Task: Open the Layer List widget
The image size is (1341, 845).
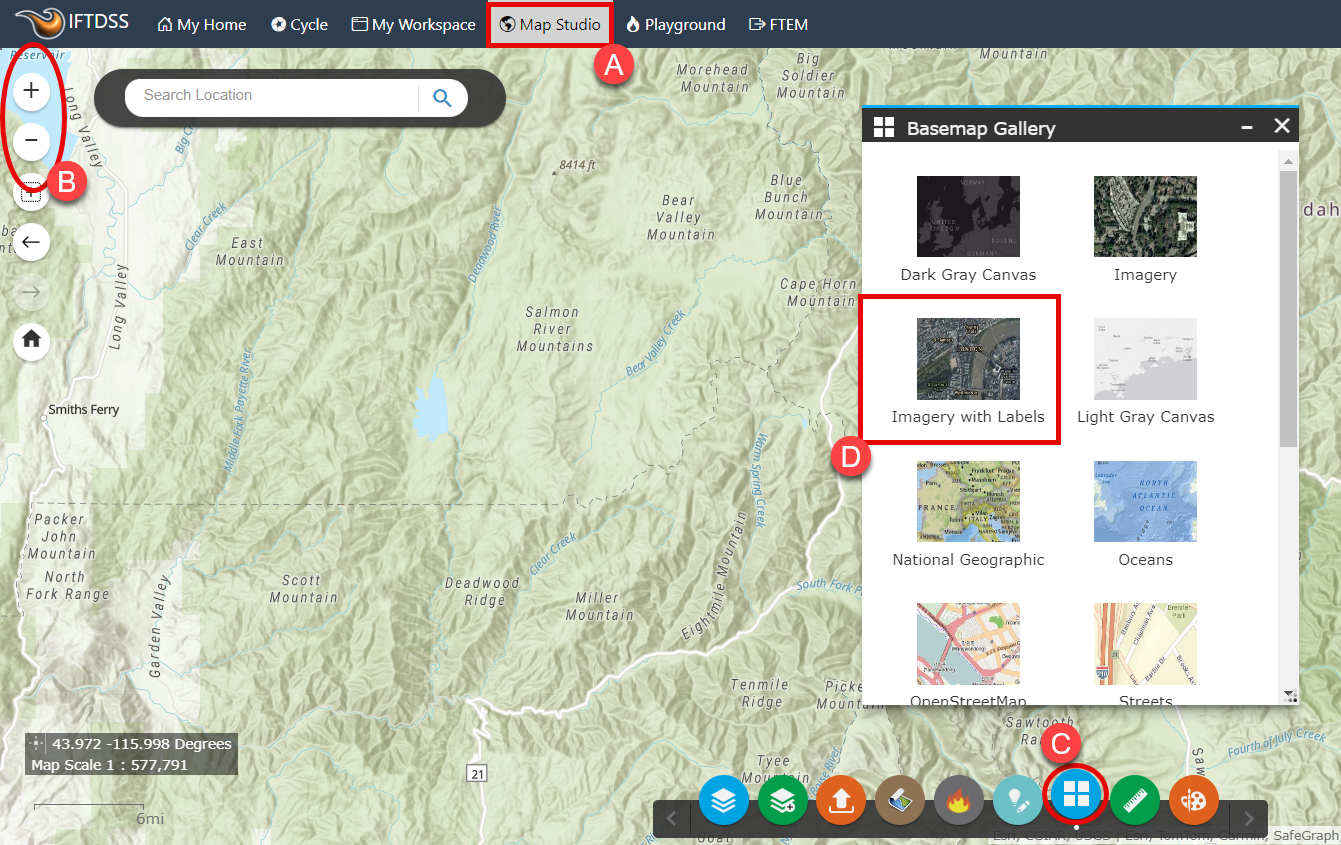Action: [x=724, y=800]
